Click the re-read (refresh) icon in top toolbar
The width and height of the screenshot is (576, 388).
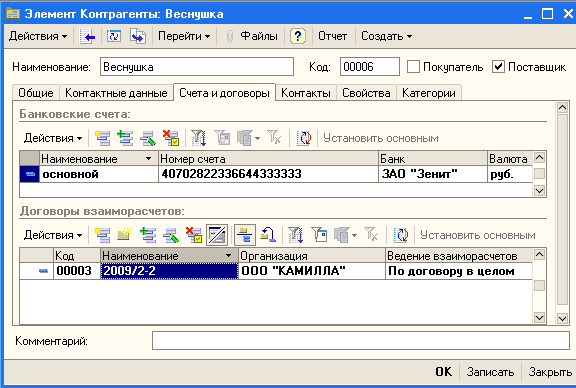click(x=114, y=36)
